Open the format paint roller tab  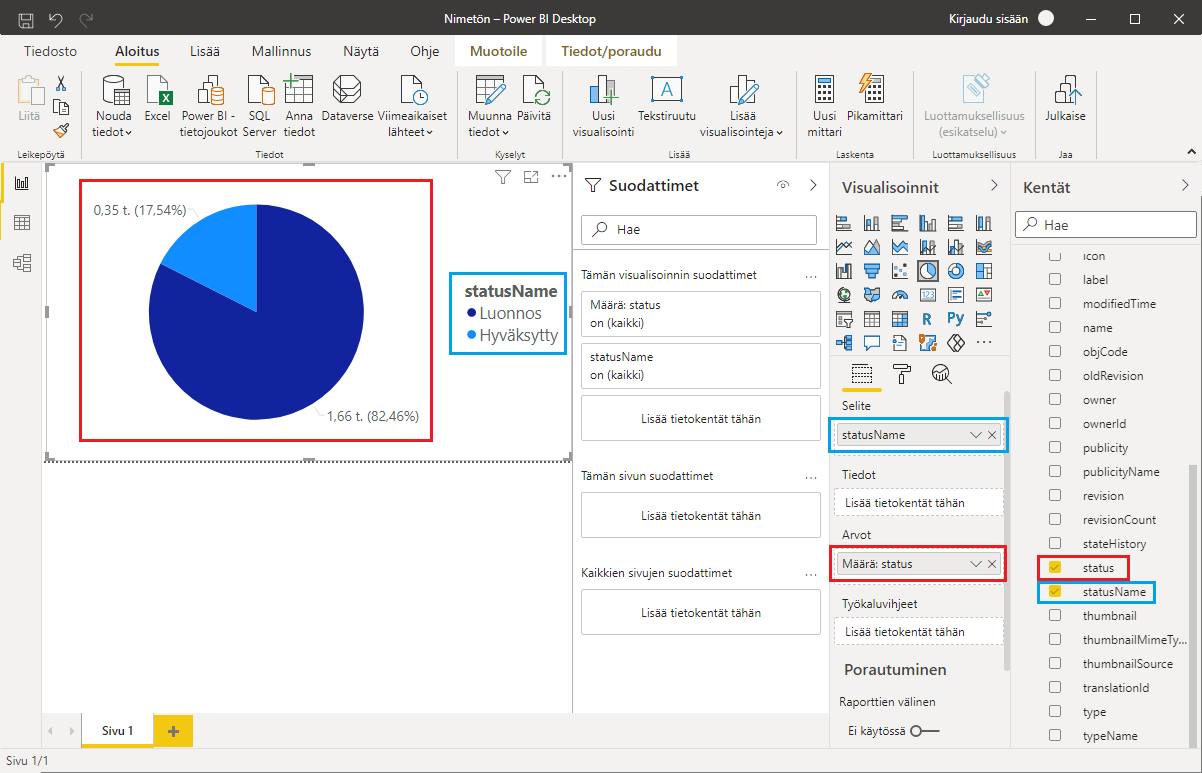(x=902, y=374)
